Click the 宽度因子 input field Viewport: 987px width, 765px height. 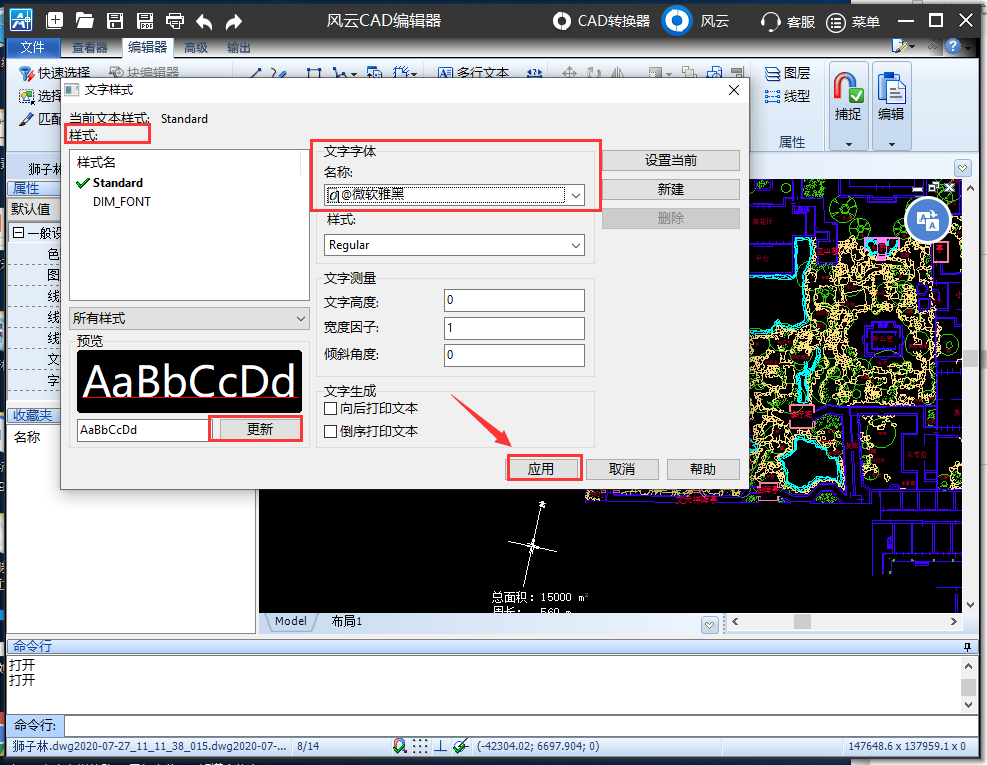[x=514, y=328]
